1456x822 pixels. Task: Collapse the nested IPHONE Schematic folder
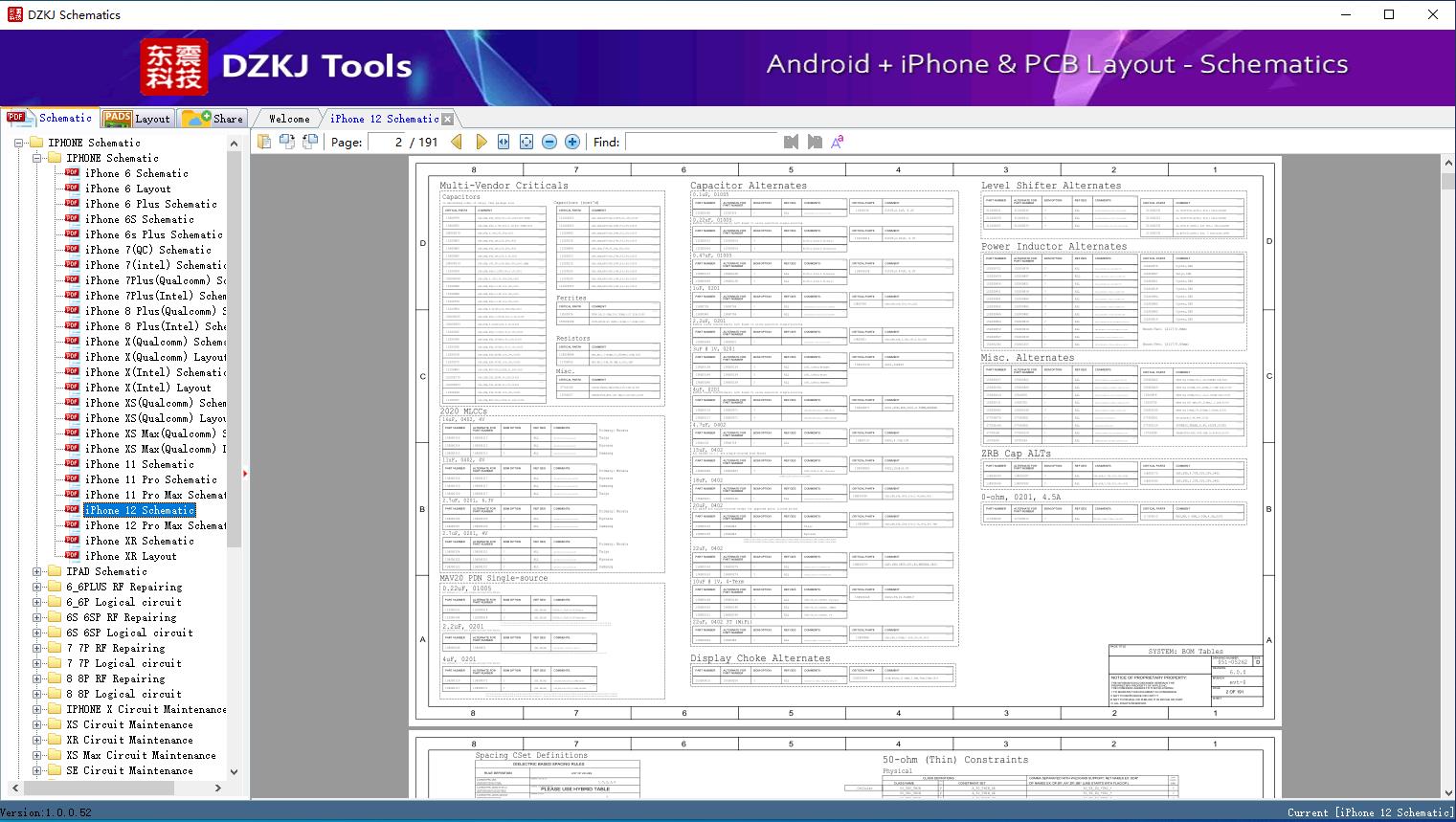[37, 158]
